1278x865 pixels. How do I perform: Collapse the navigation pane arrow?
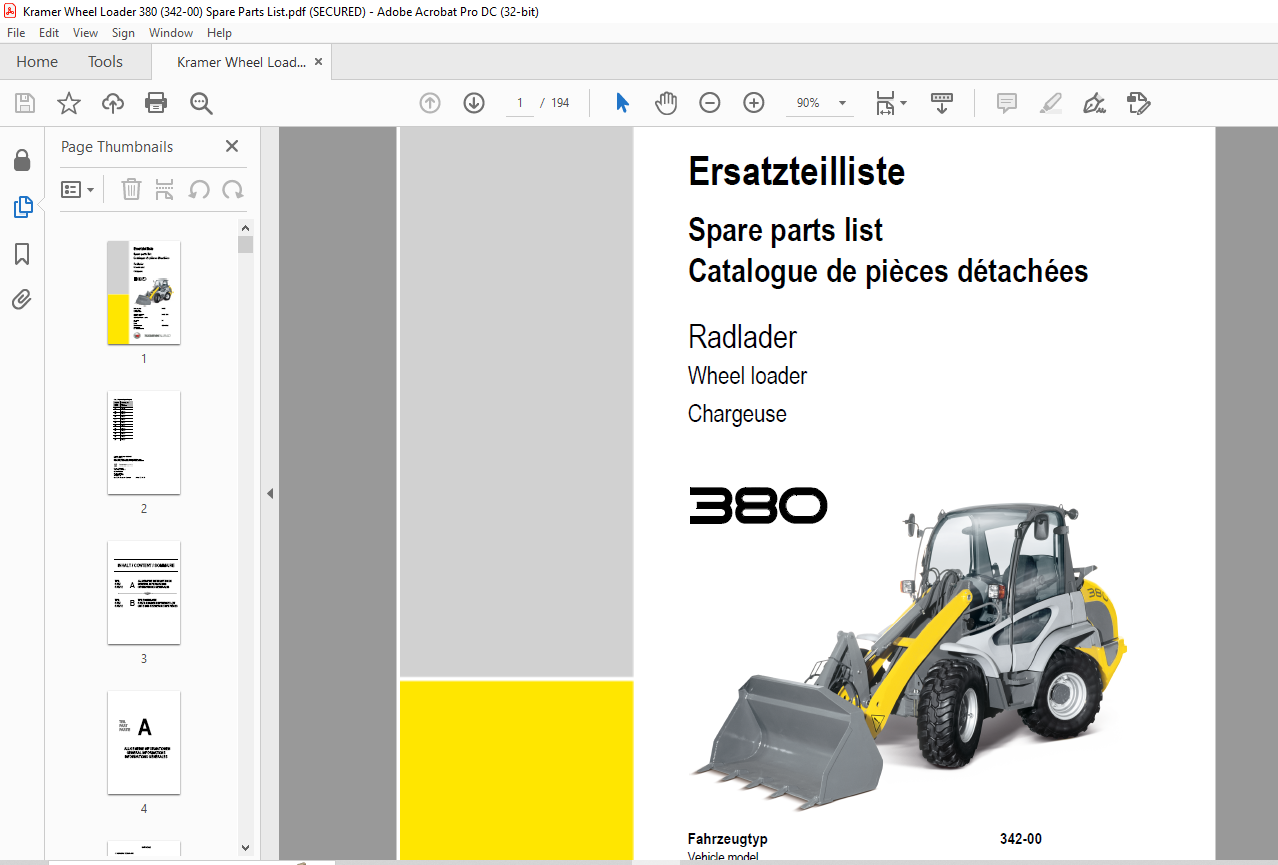[269, 493]
